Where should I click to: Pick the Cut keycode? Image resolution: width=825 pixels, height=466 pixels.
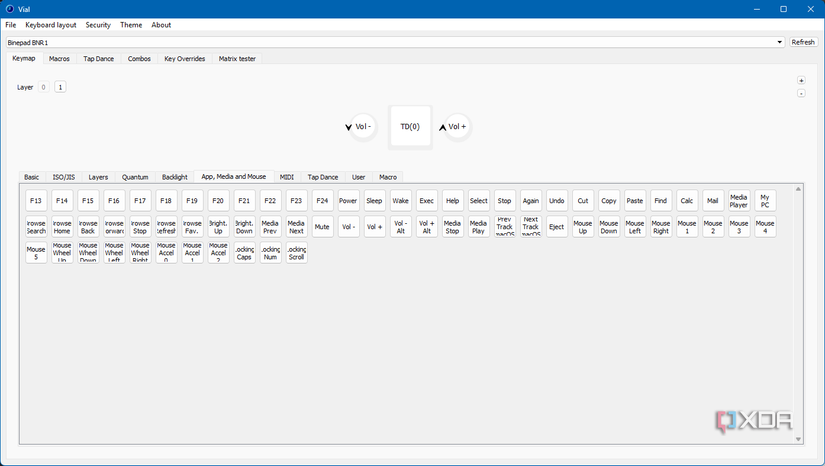(582, 200)
